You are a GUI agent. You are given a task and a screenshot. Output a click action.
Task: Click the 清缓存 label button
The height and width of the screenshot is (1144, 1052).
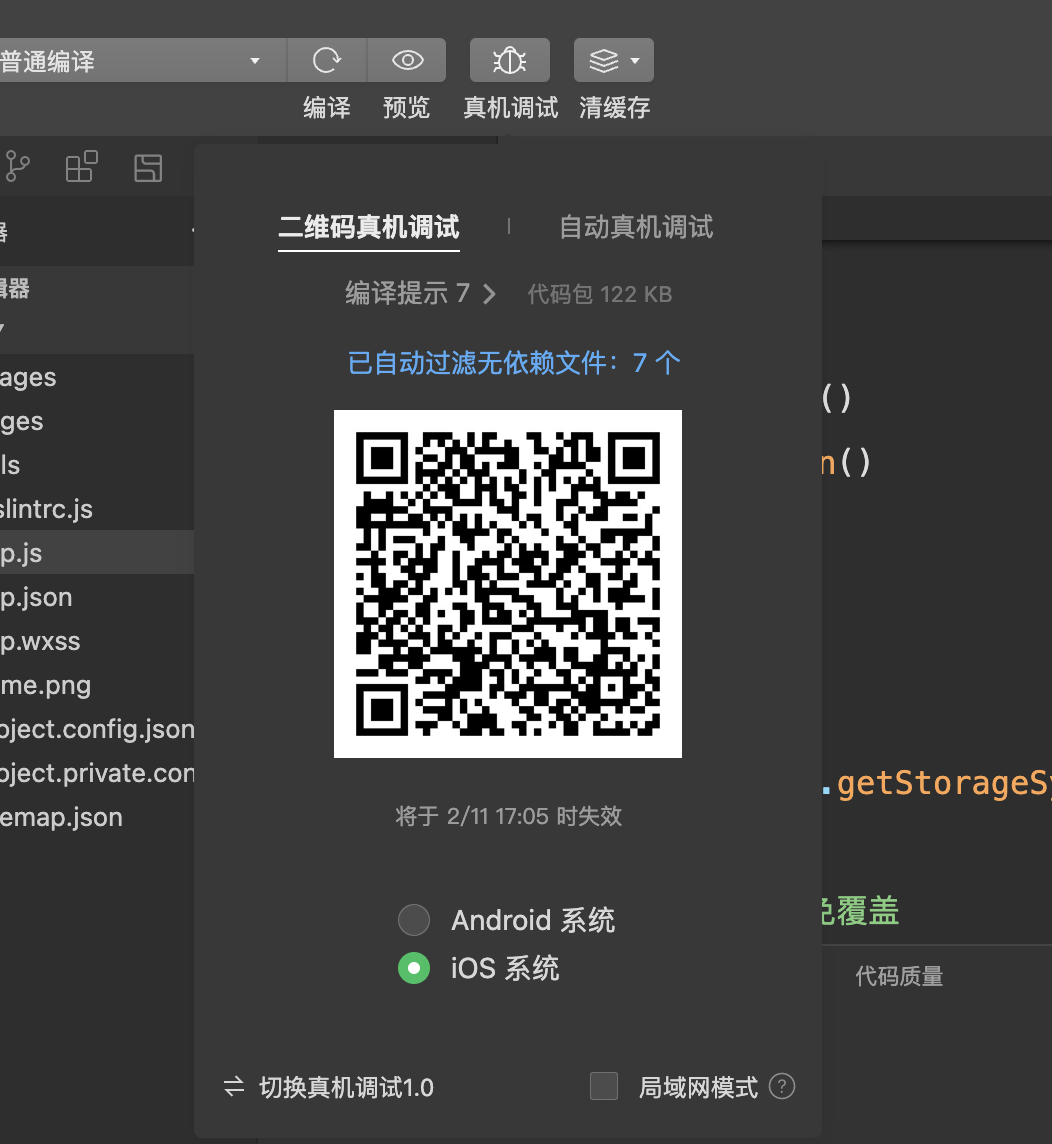615,108
